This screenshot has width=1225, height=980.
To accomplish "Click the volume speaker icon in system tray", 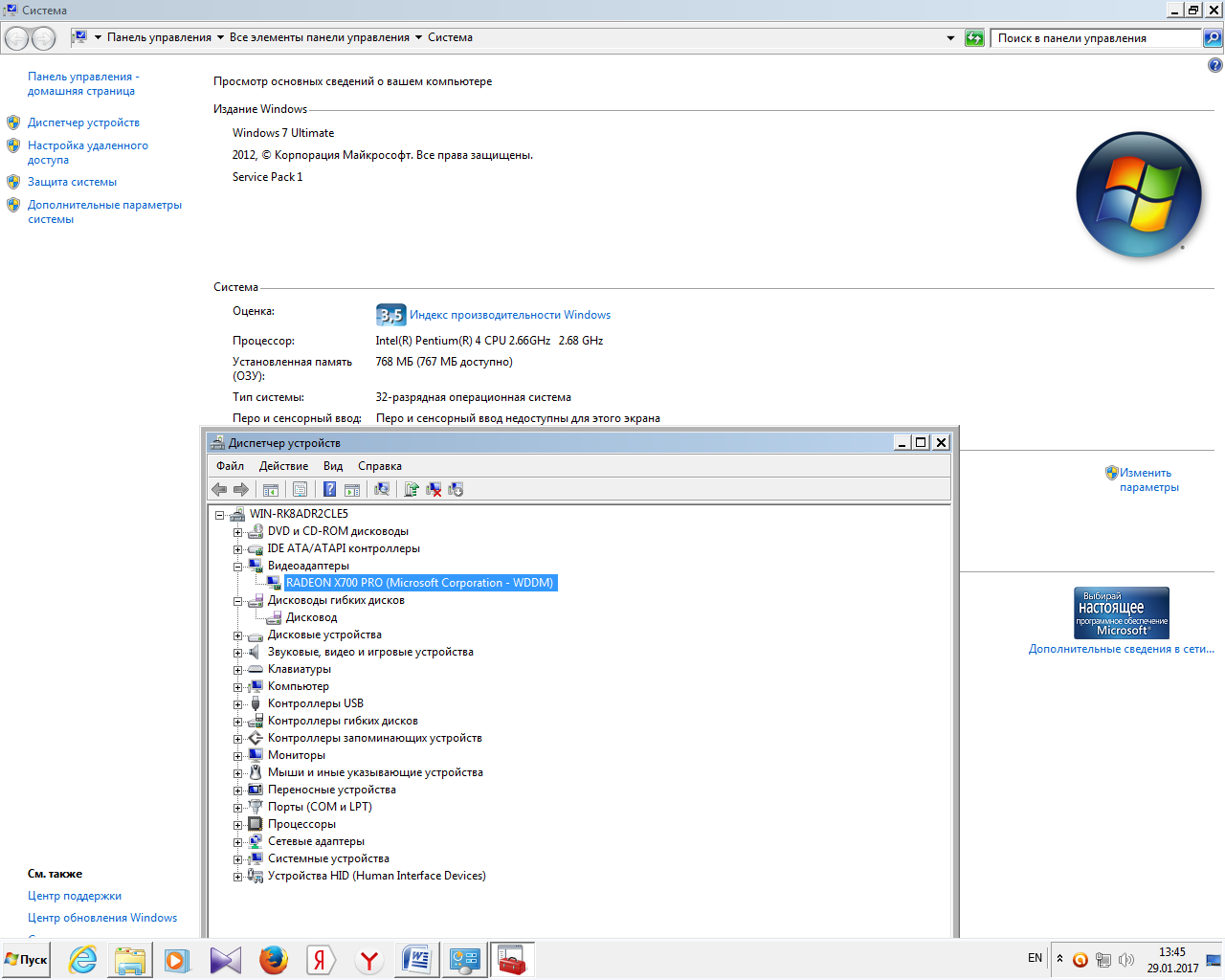I will 1126,960.
